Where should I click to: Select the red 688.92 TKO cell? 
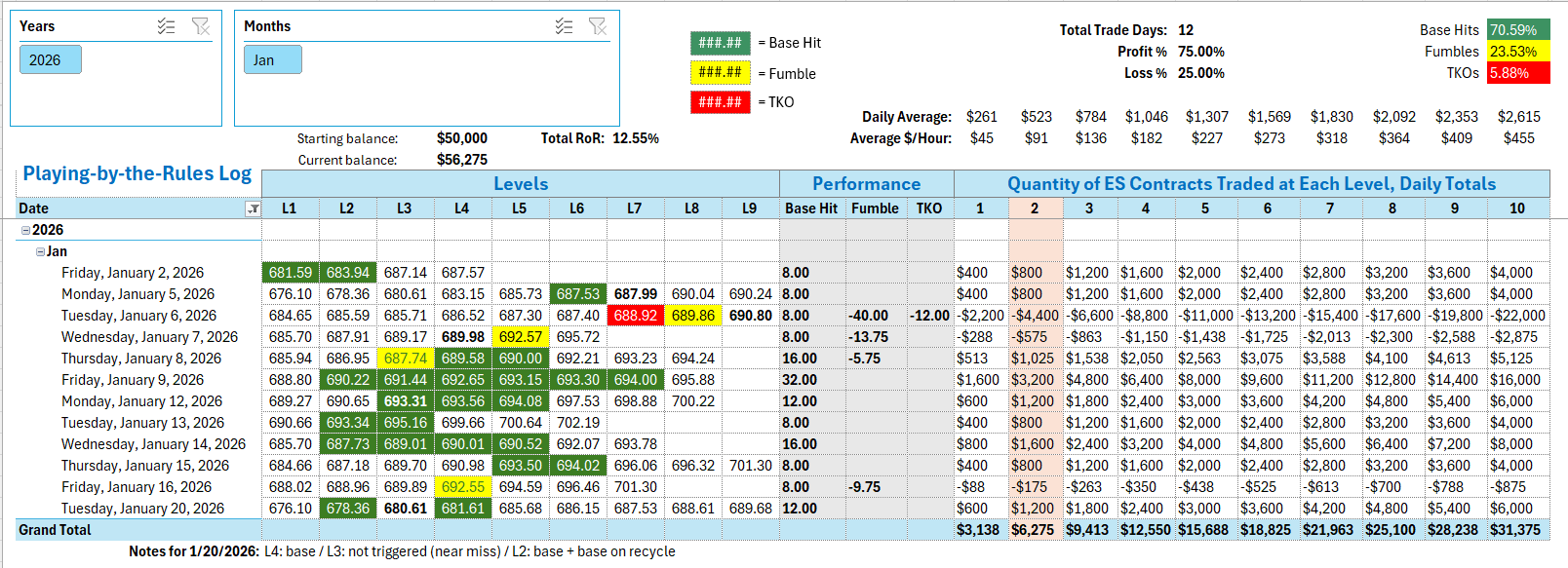[x=635, y=316]
